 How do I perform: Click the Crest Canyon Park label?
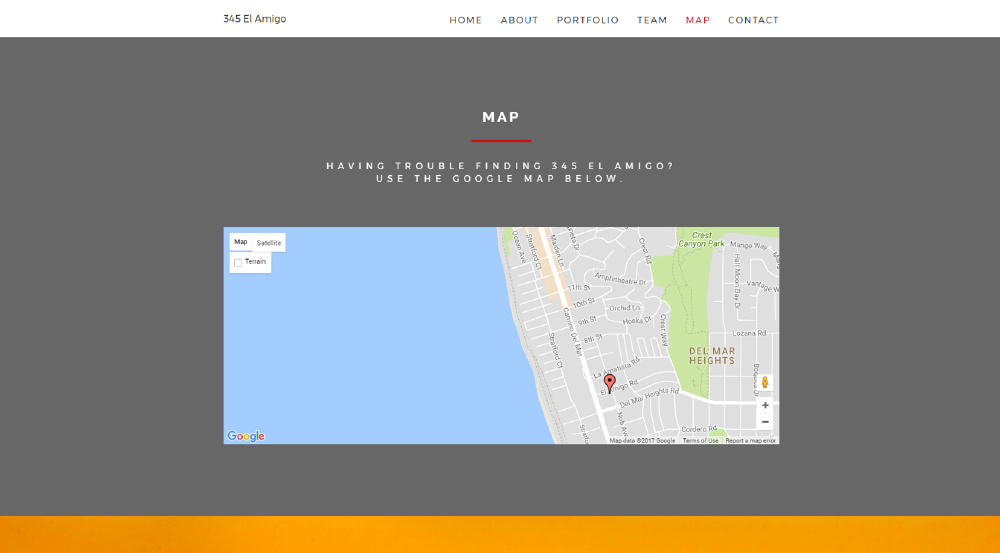(x=702, y=239)
